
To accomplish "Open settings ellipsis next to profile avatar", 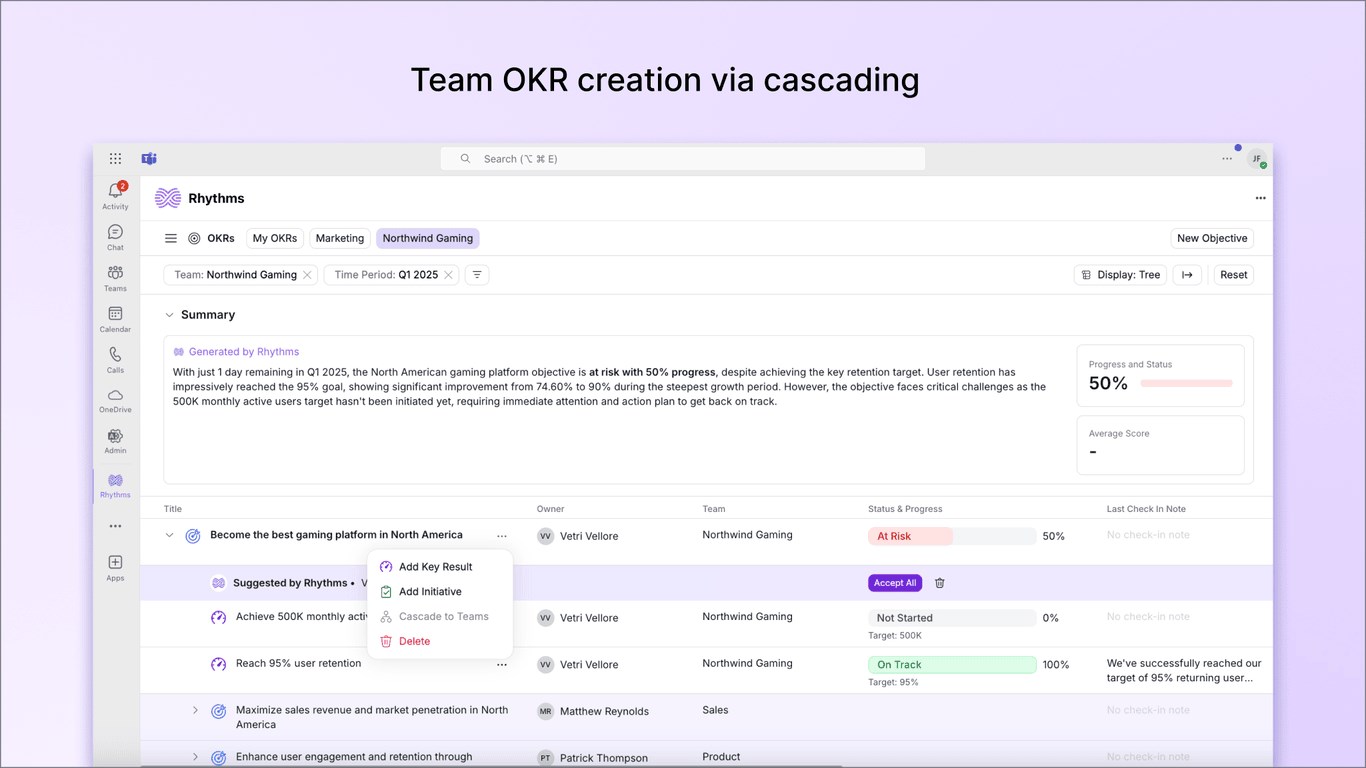I will [x=1227, y=159].
